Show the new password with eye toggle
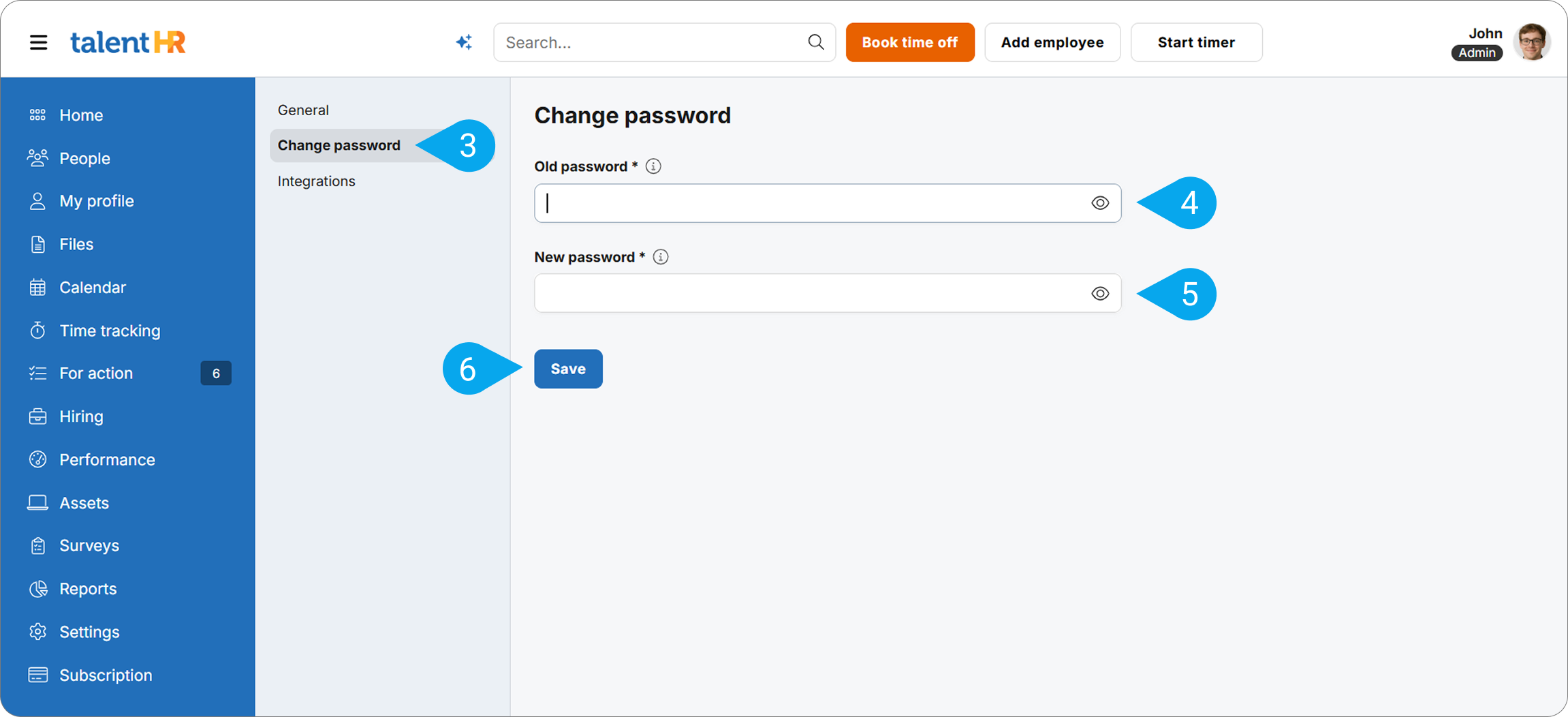This screenshot has width=1568, height=717. (1099, 293)
